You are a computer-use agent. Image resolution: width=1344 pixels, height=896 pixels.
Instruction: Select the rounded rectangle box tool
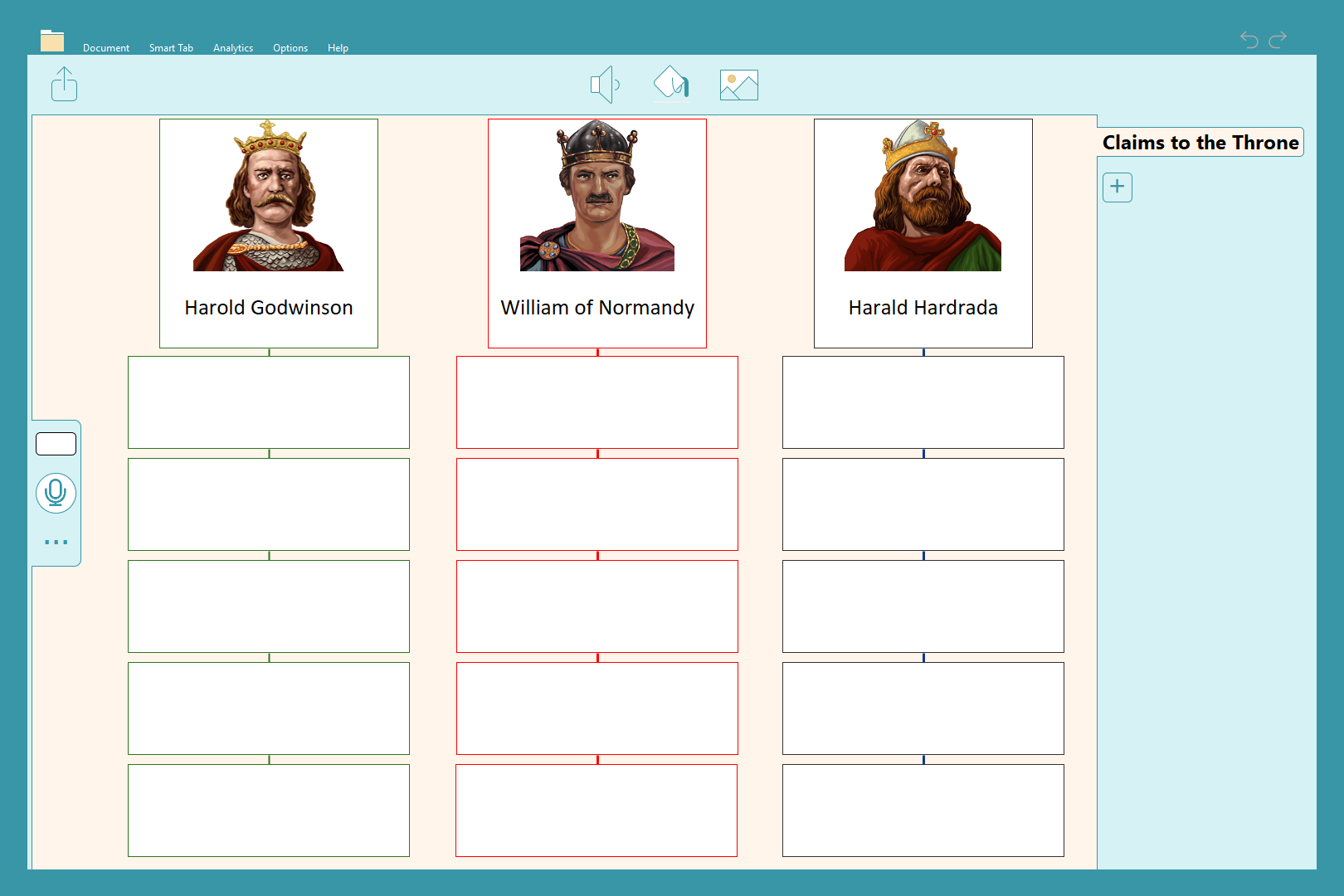click(56, 444)
